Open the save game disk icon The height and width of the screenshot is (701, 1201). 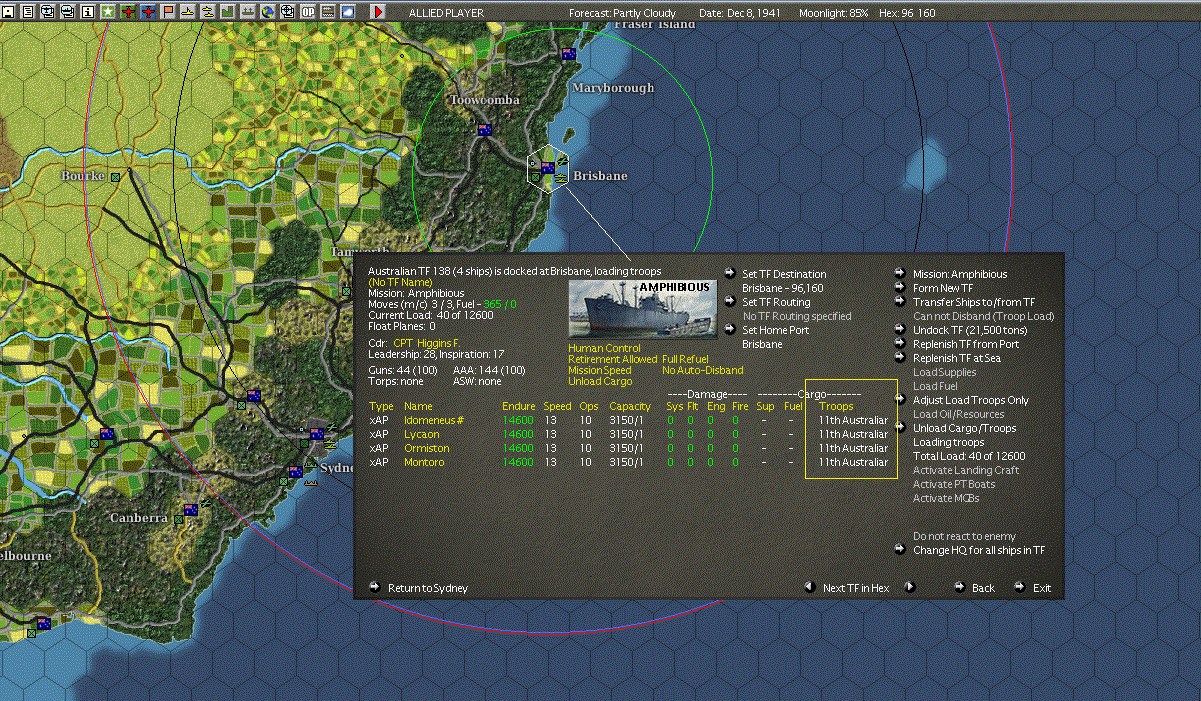(x=7, y=12)
